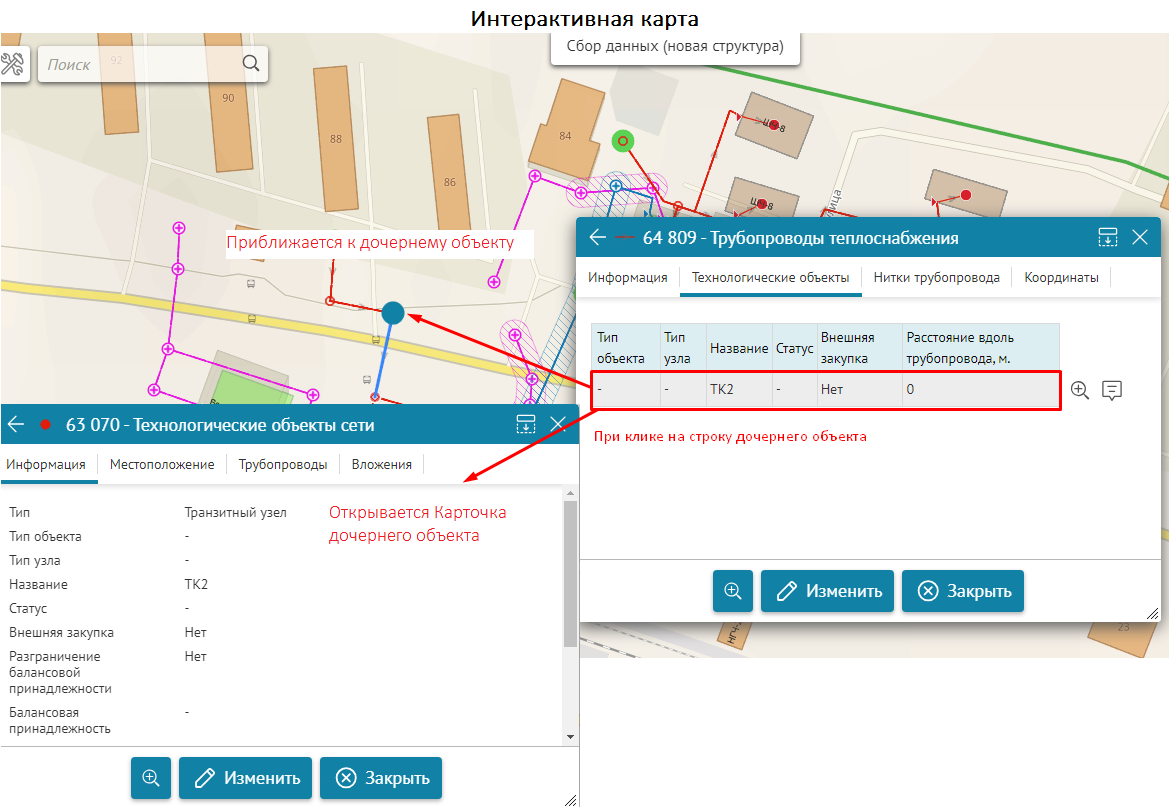Click zoom button in 63 070 panel footer
The width and height of the screenshot is (1169, 807).
[x=151, y=778]
